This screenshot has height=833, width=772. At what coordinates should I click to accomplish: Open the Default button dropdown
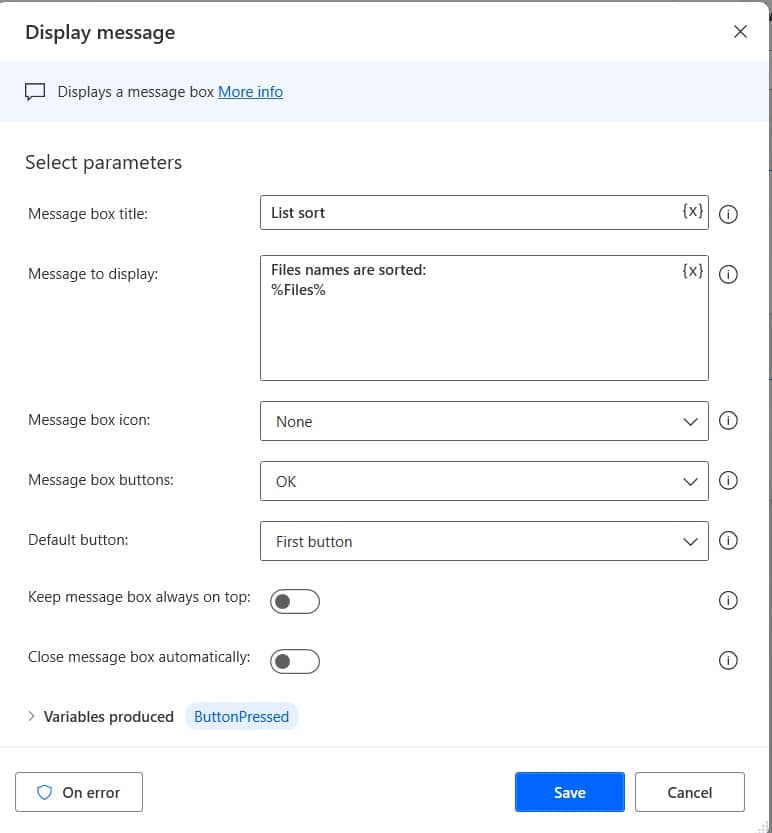(x=484, y=541)
